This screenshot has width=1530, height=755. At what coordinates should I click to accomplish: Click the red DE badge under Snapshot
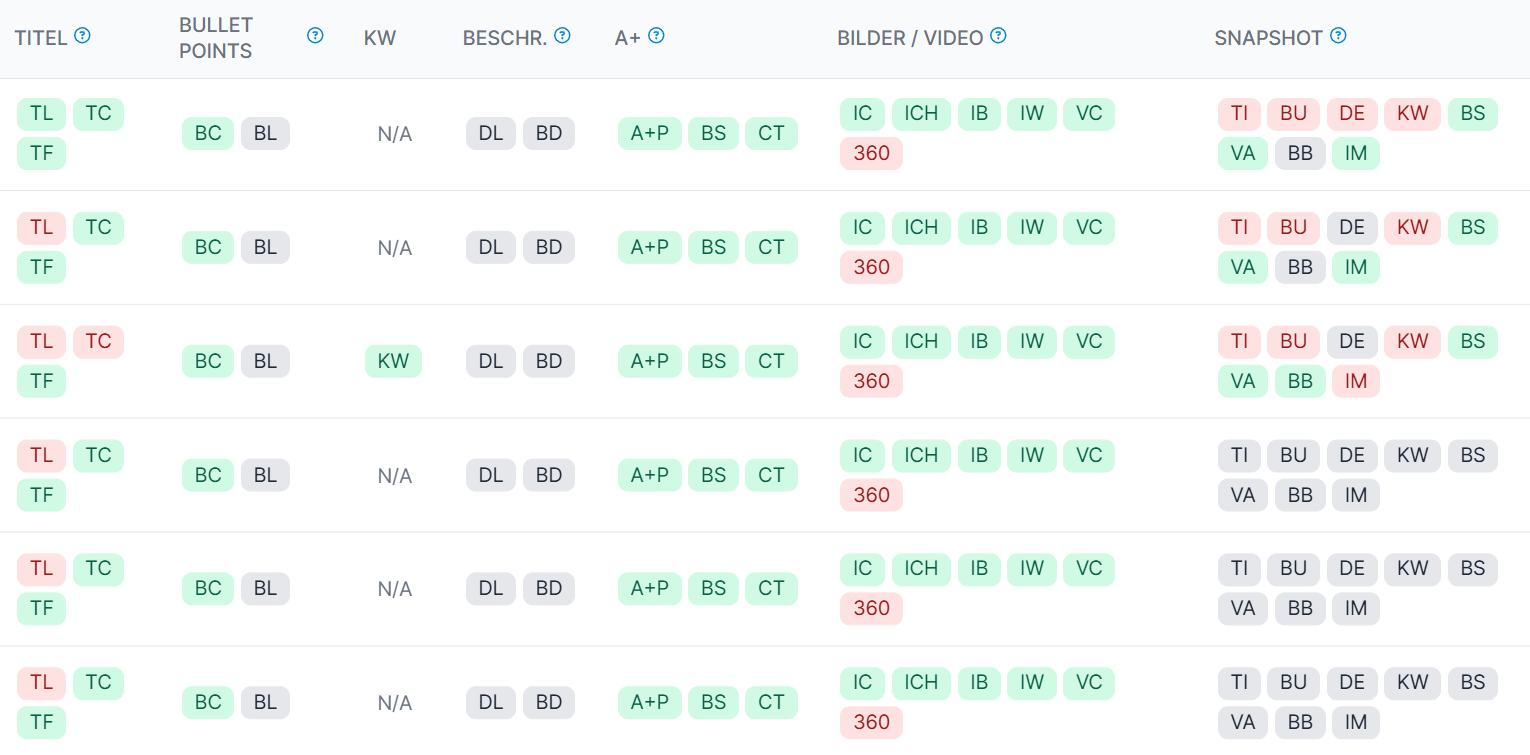1352,114
